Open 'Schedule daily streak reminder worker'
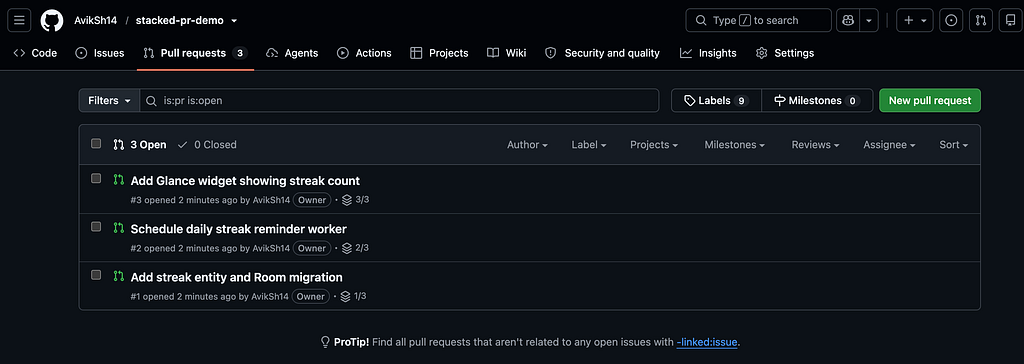The width and height of the screenshot is (1024, 364). [238, 229]
